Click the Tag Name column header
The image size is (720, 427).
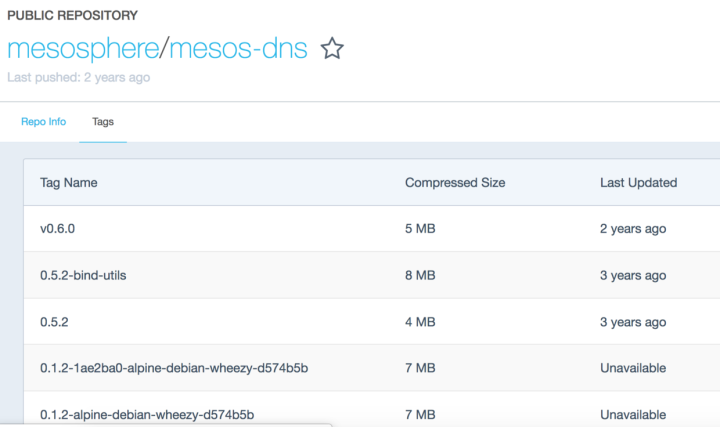click(68, 183)
